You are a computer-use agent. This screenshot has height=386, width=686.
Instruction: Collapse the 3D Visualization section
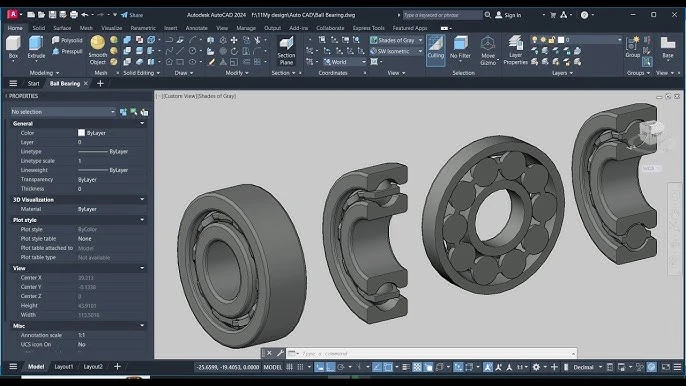[142, 200]
